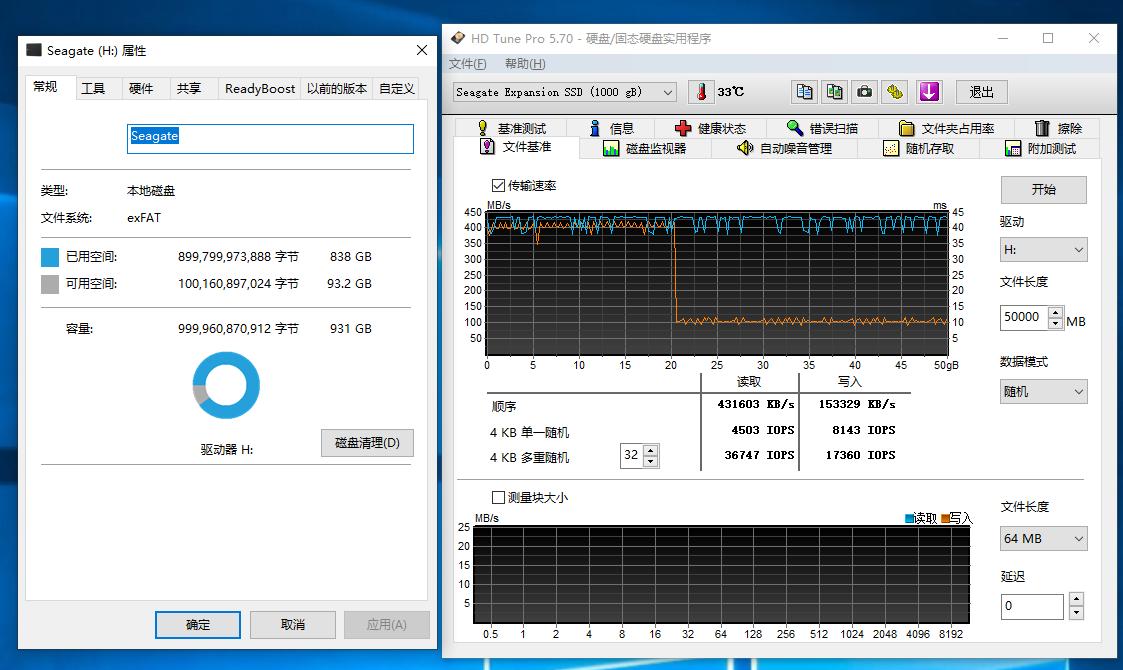1123x670 pixels.
Task: Click the trash can erase icon
Action: pyautogui.click(x=1041, y=127)
